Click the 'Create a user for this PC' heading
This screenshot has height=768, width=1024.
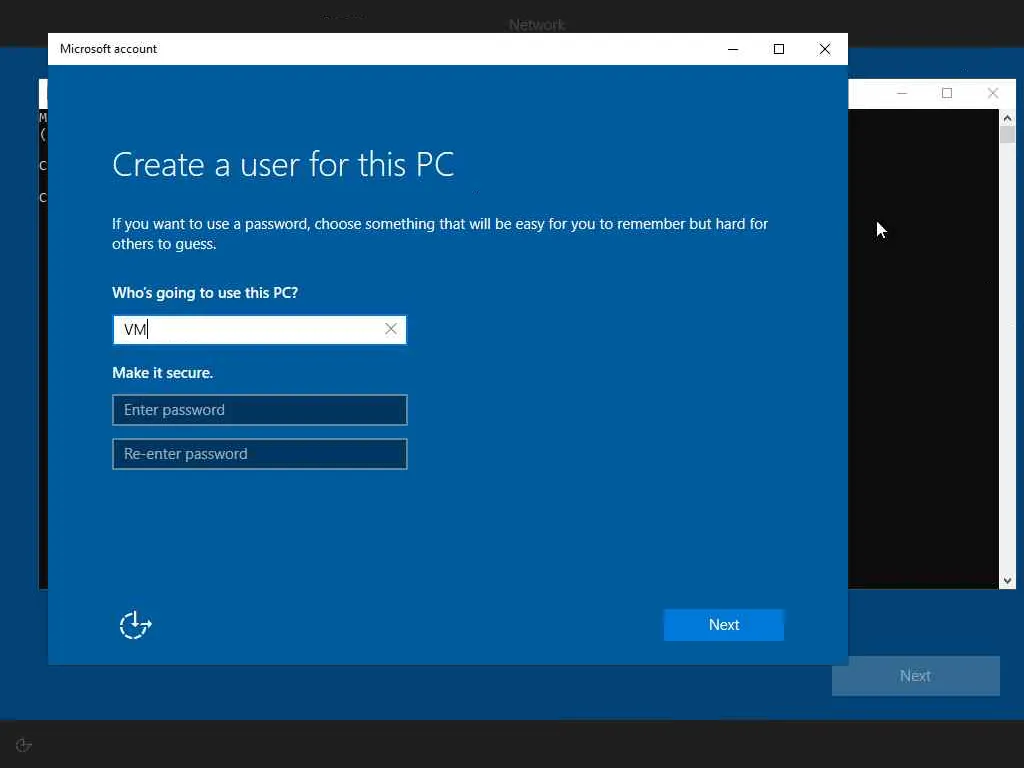(283, 165)
